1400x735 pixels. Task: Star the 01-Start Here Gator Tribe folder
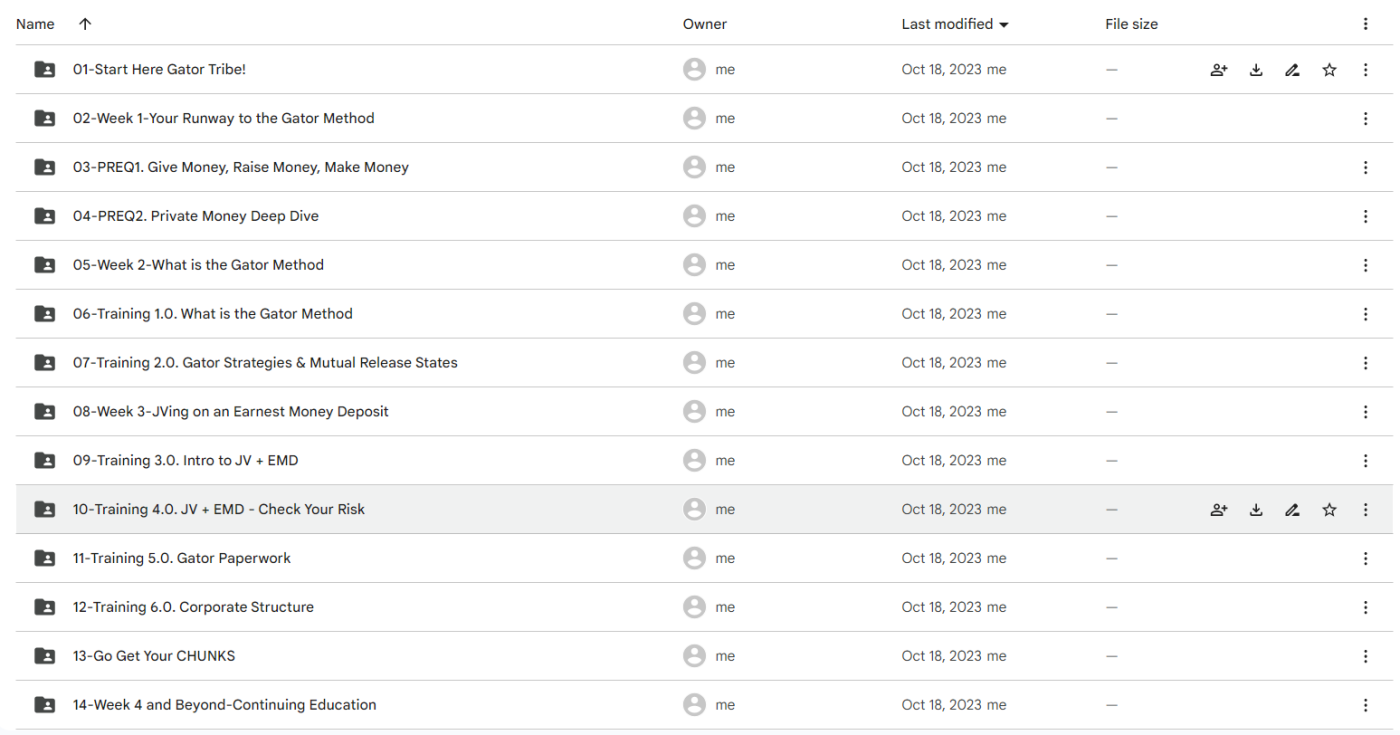(x=1329, y=70)
